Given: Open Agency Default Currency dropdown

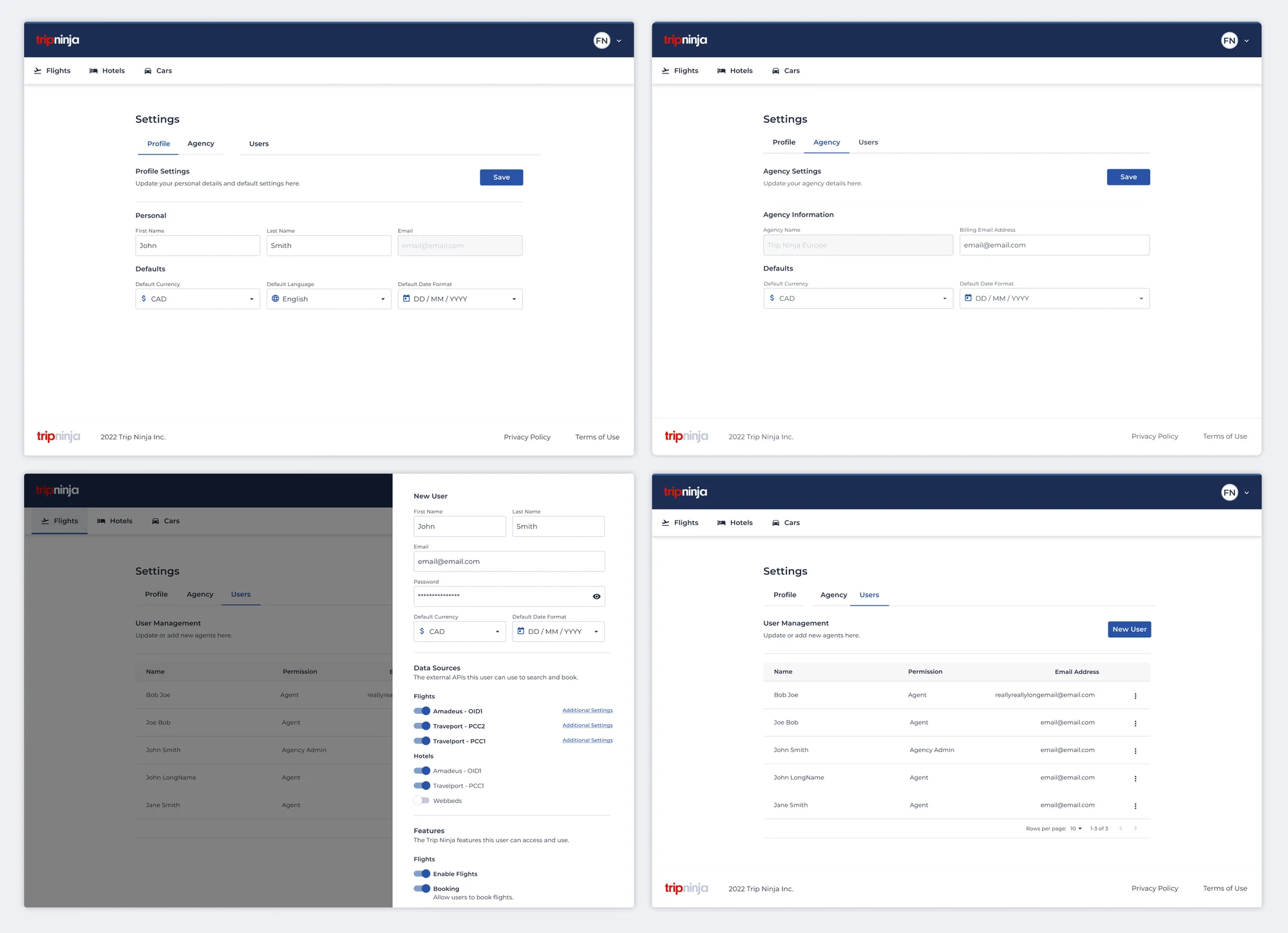Looking at the screenshot, I should point(858,298).
